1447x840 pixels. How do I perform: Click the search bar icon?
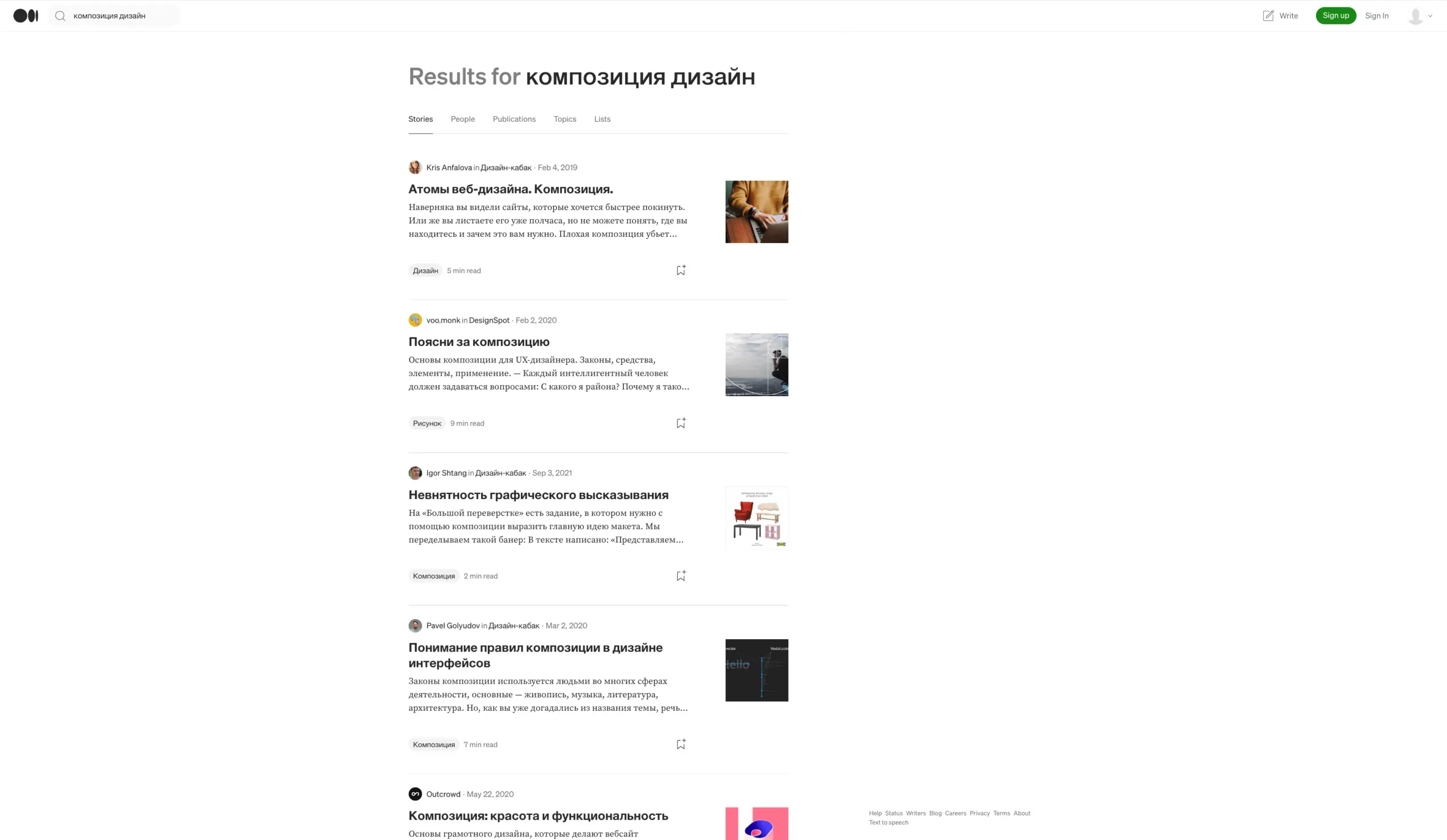(x=62, y=15)
